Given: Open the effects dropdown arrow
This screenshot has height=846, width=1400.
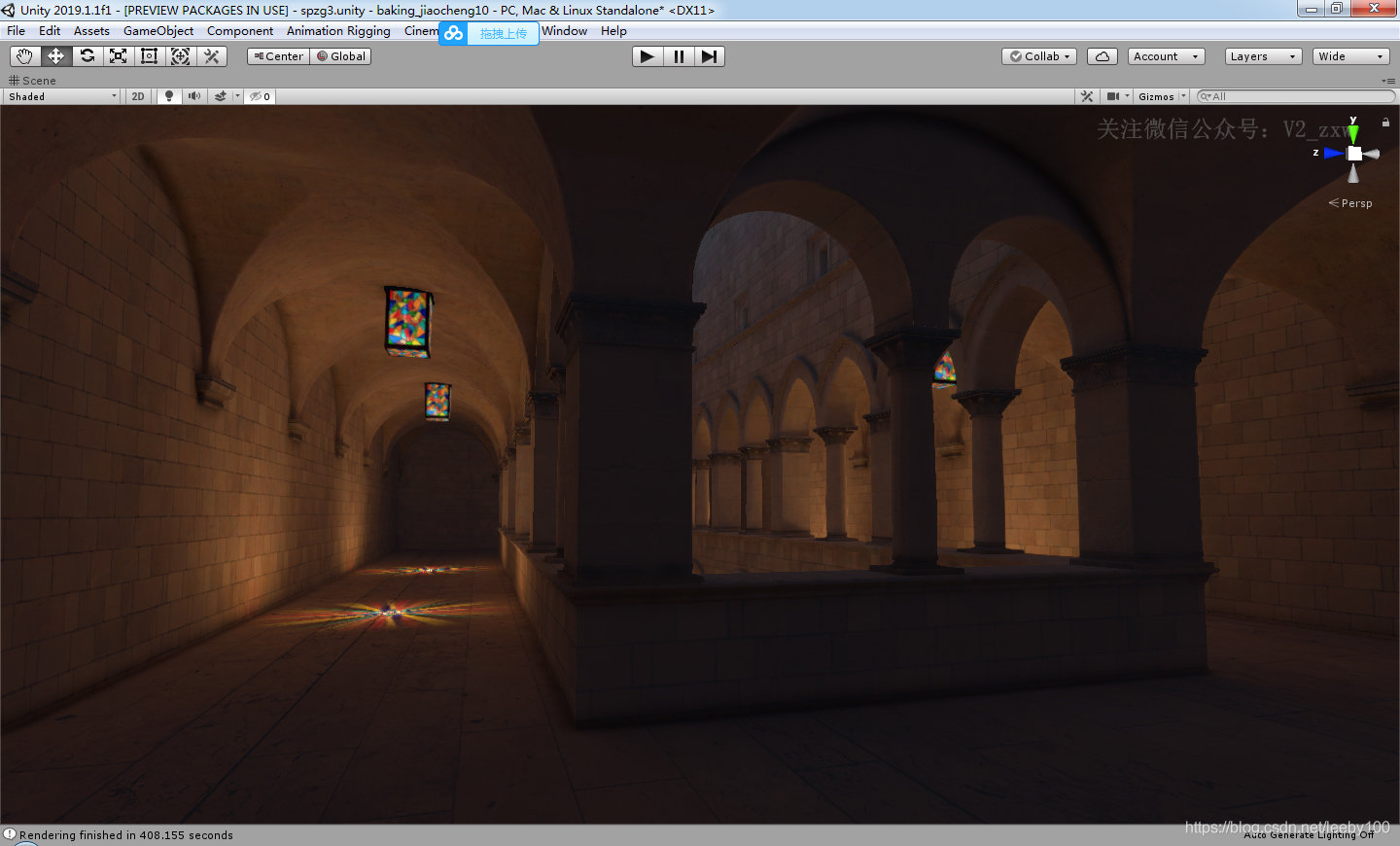Looking at the screenshot, I should (x=237, y=96).
